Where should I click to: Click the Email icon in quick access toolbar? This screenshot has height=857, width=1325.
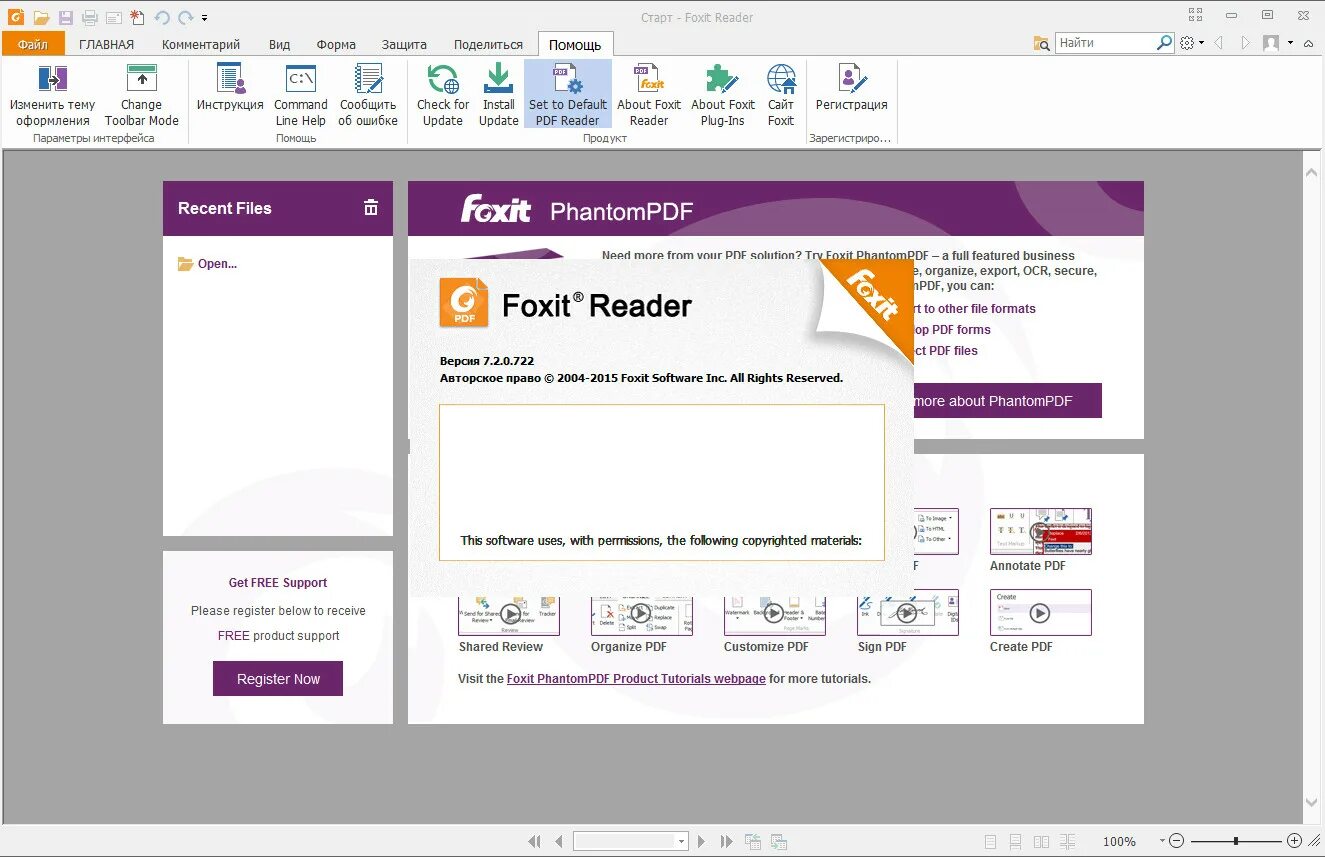coord(113,17)
